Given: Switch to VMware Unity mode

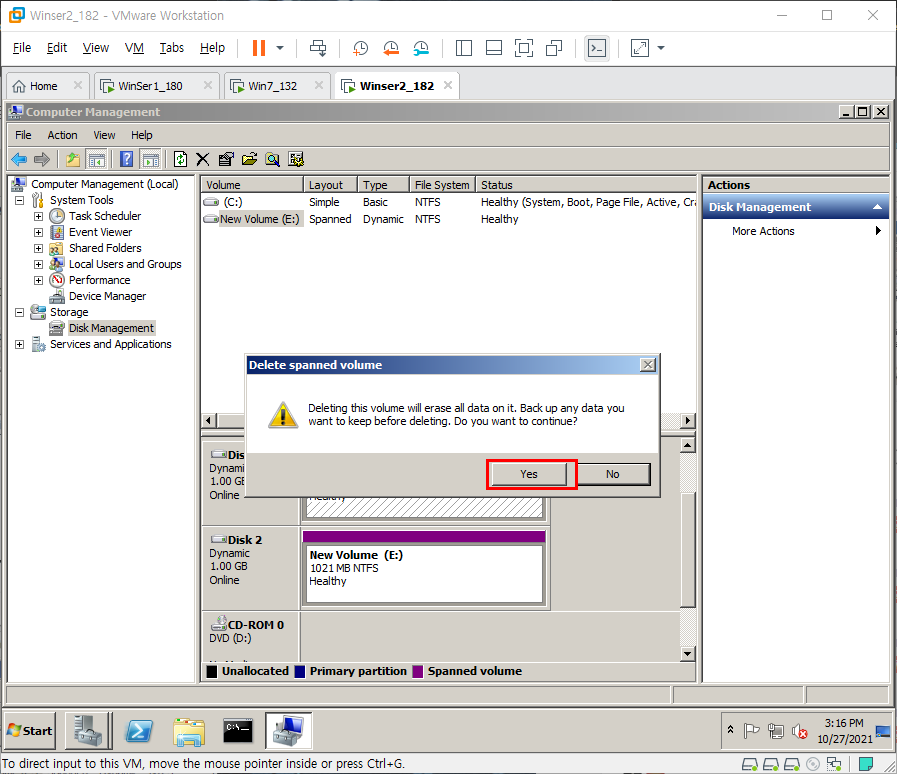Looking at the screenshot, I should coord(554,48).
